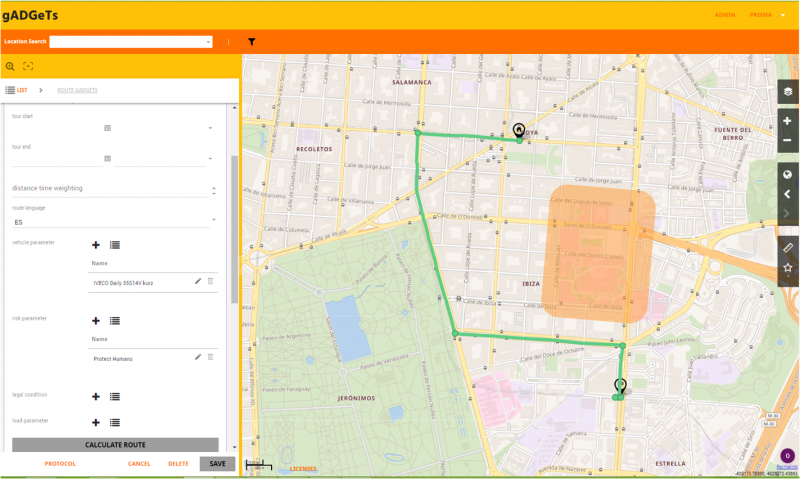The height and width of the screenshot is (479, 800).
Task: Expand the route language dropdown
Action: point(214,221)
